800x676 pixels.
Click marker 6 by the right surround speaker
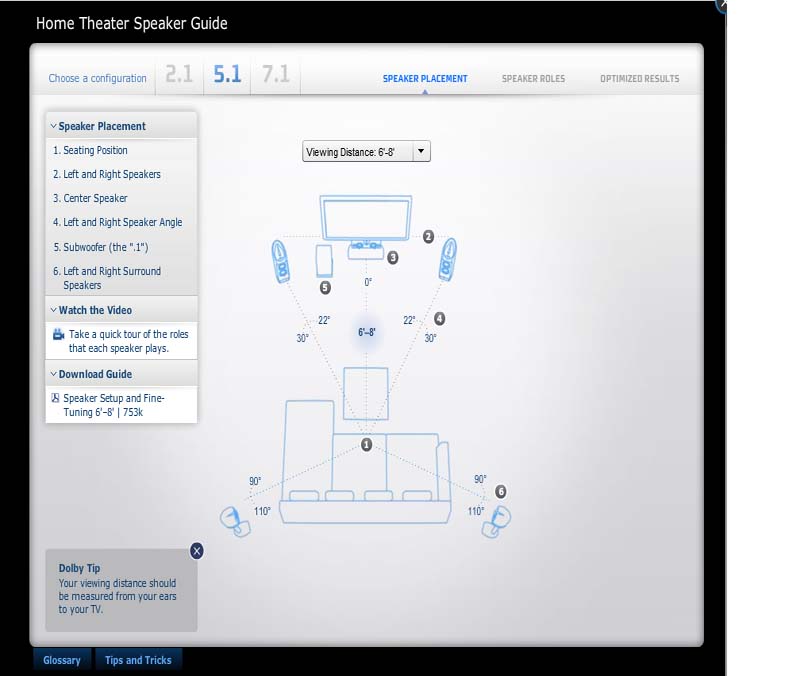pyautogui.click(x=501, y=492)
